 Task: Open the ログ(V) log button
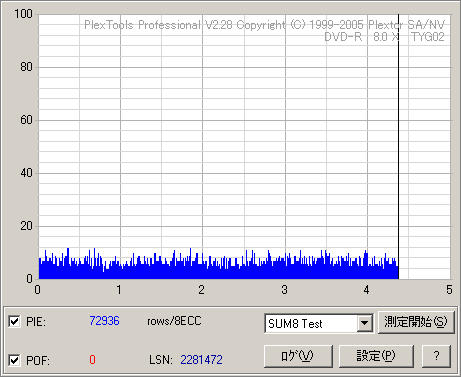coord(298,356)
